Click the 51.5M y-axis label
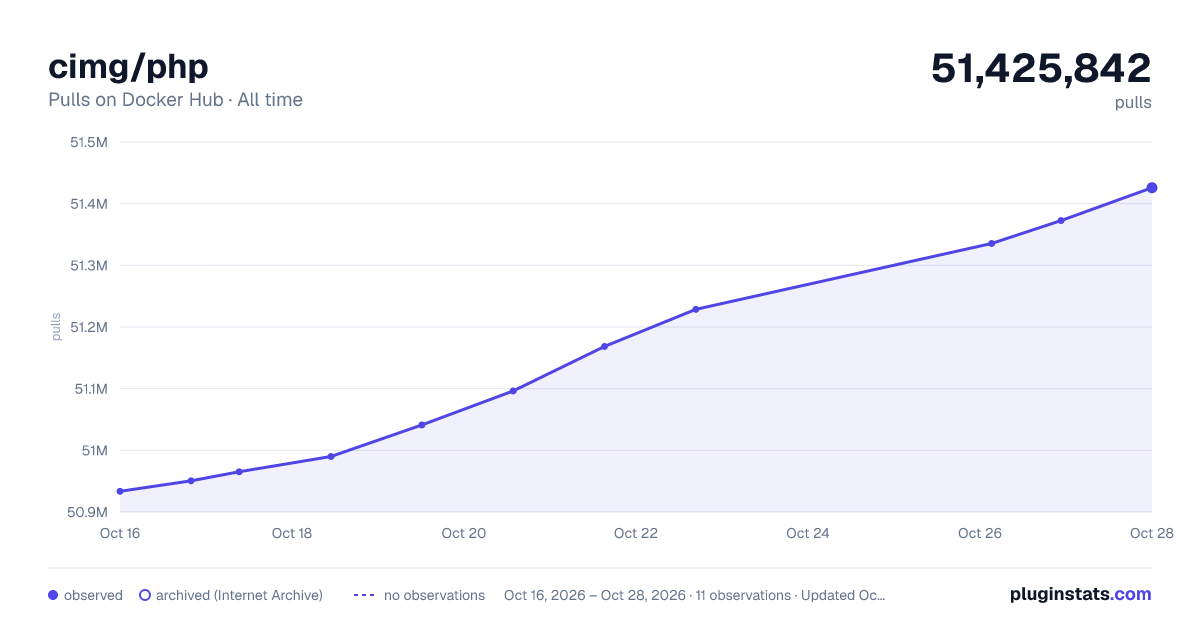The image size is (1200, 630). coord(88,142)
